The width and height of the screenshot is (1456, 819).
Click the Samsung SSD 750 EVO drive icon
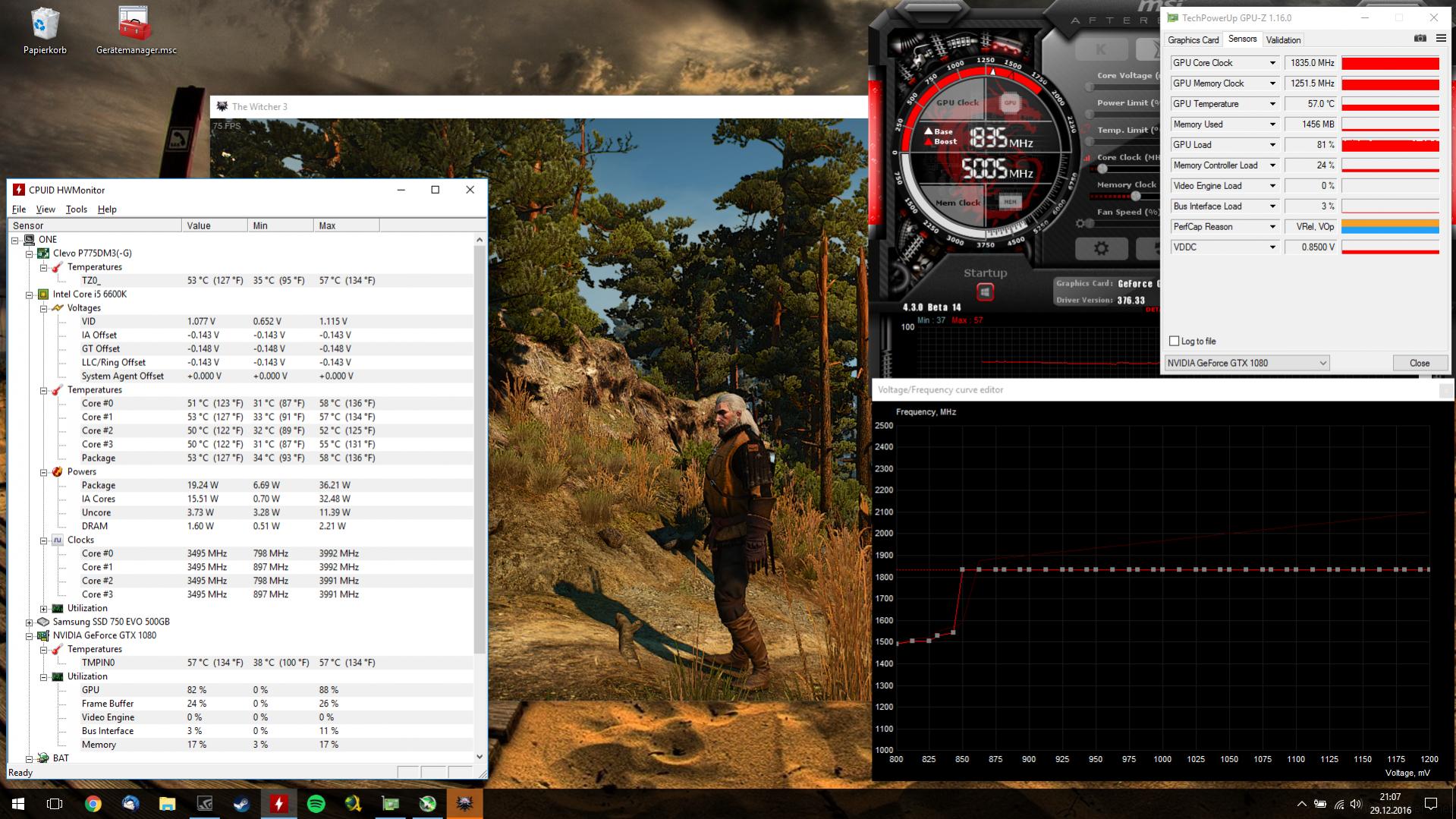(x=44, y=622)
